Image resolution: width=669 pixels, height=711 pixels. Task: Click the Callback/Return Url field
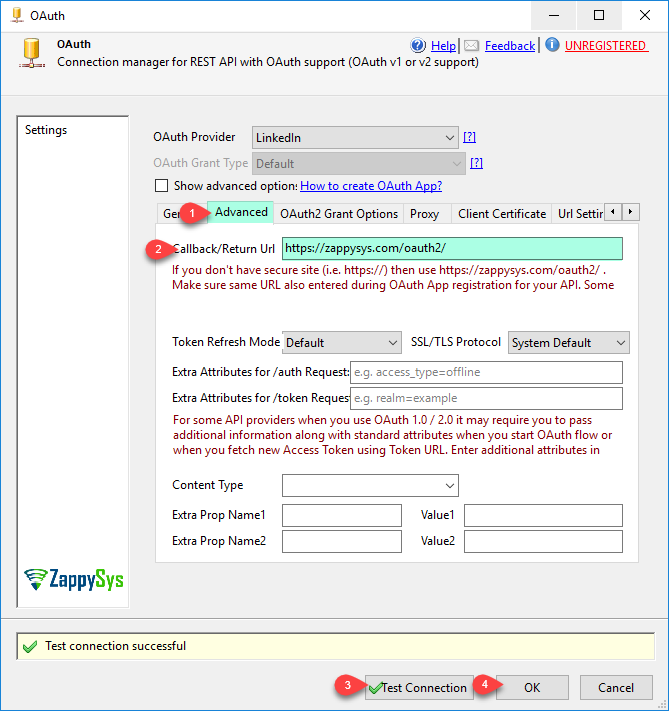point(452,248)
